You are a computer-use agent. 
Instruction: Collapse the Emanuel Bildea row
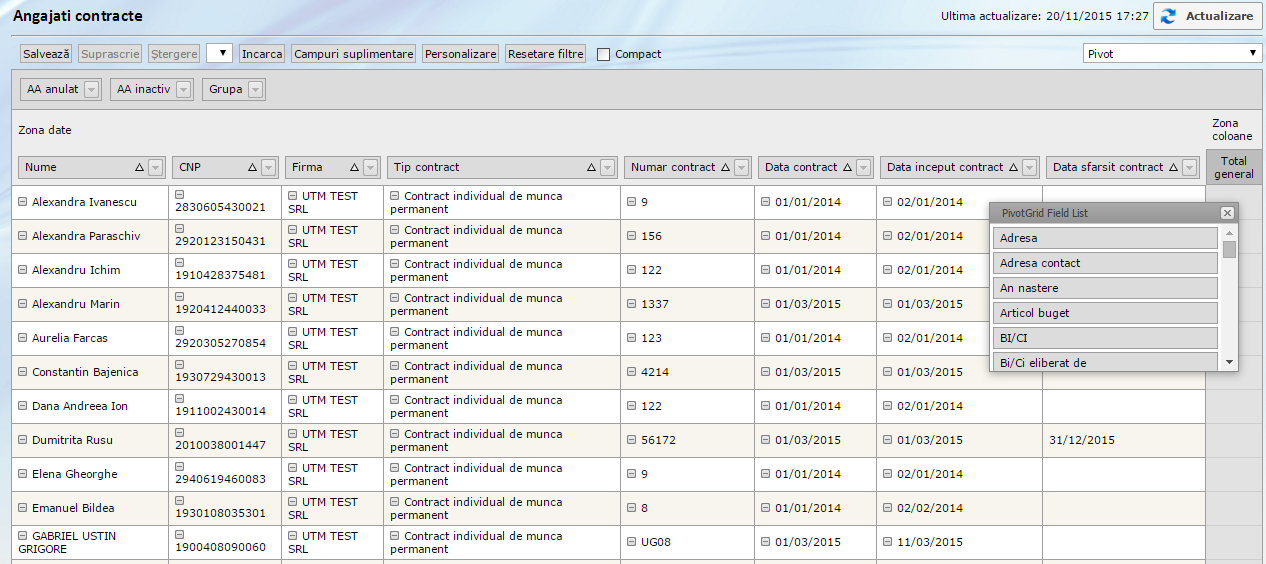[x=23, y=508]
